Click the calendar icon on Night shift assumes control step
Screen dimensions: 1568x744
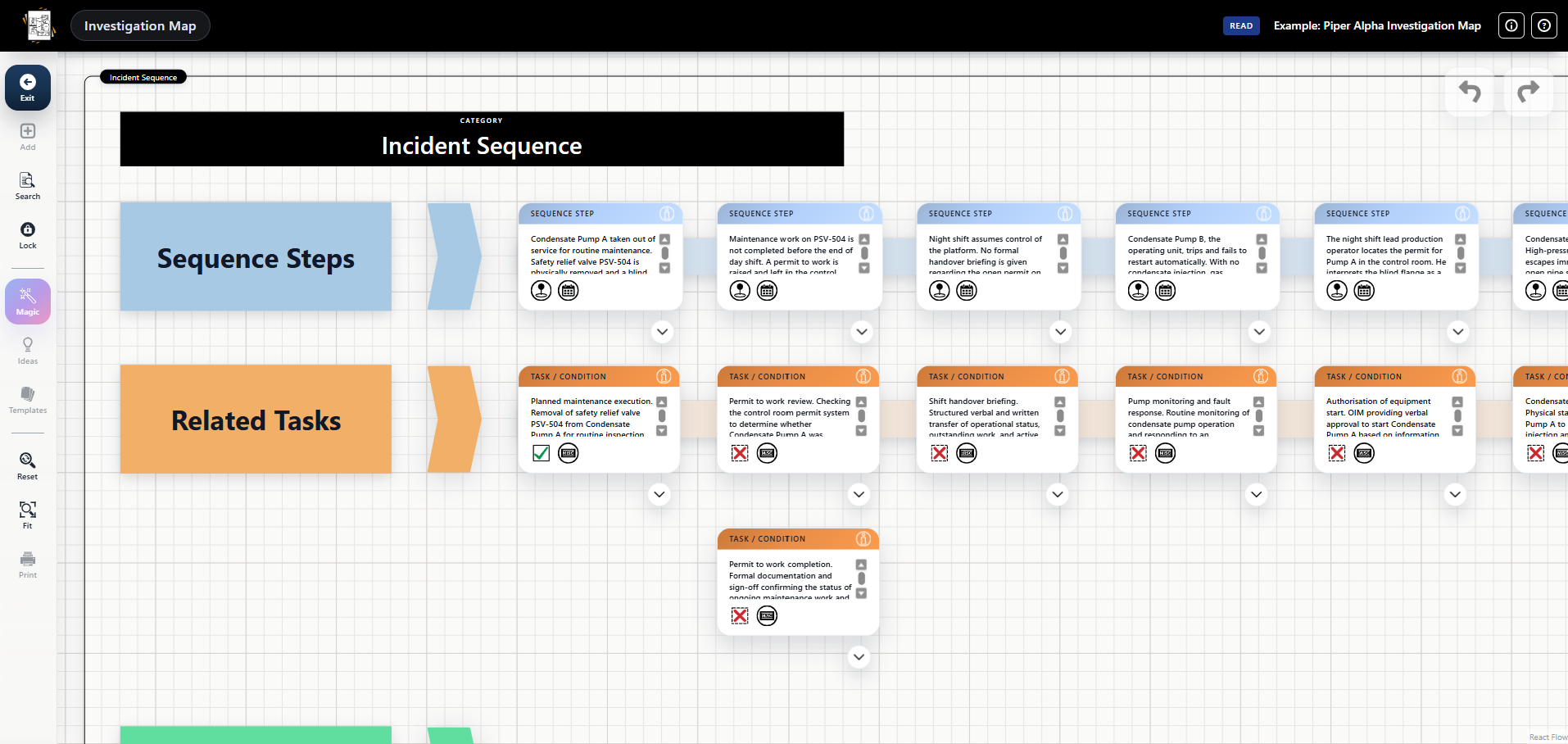(x=967, y=290)
